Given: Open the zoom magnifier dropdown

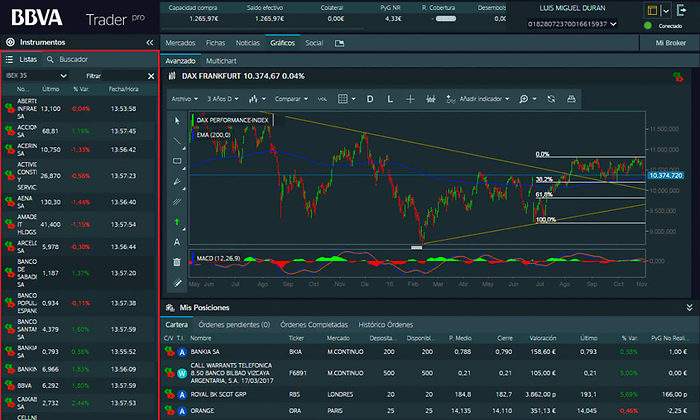Looking at the screenshot, I should click(528, 99).
